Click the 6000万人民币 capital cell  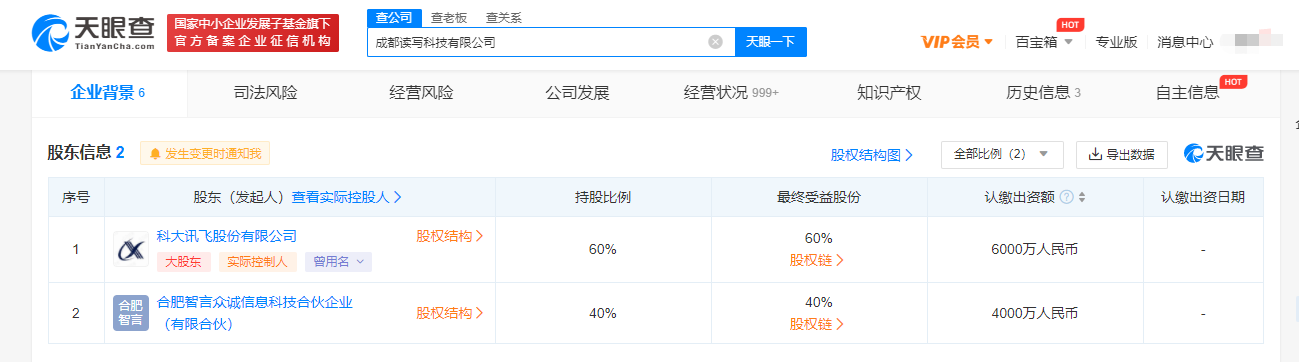pos(1034,249)
